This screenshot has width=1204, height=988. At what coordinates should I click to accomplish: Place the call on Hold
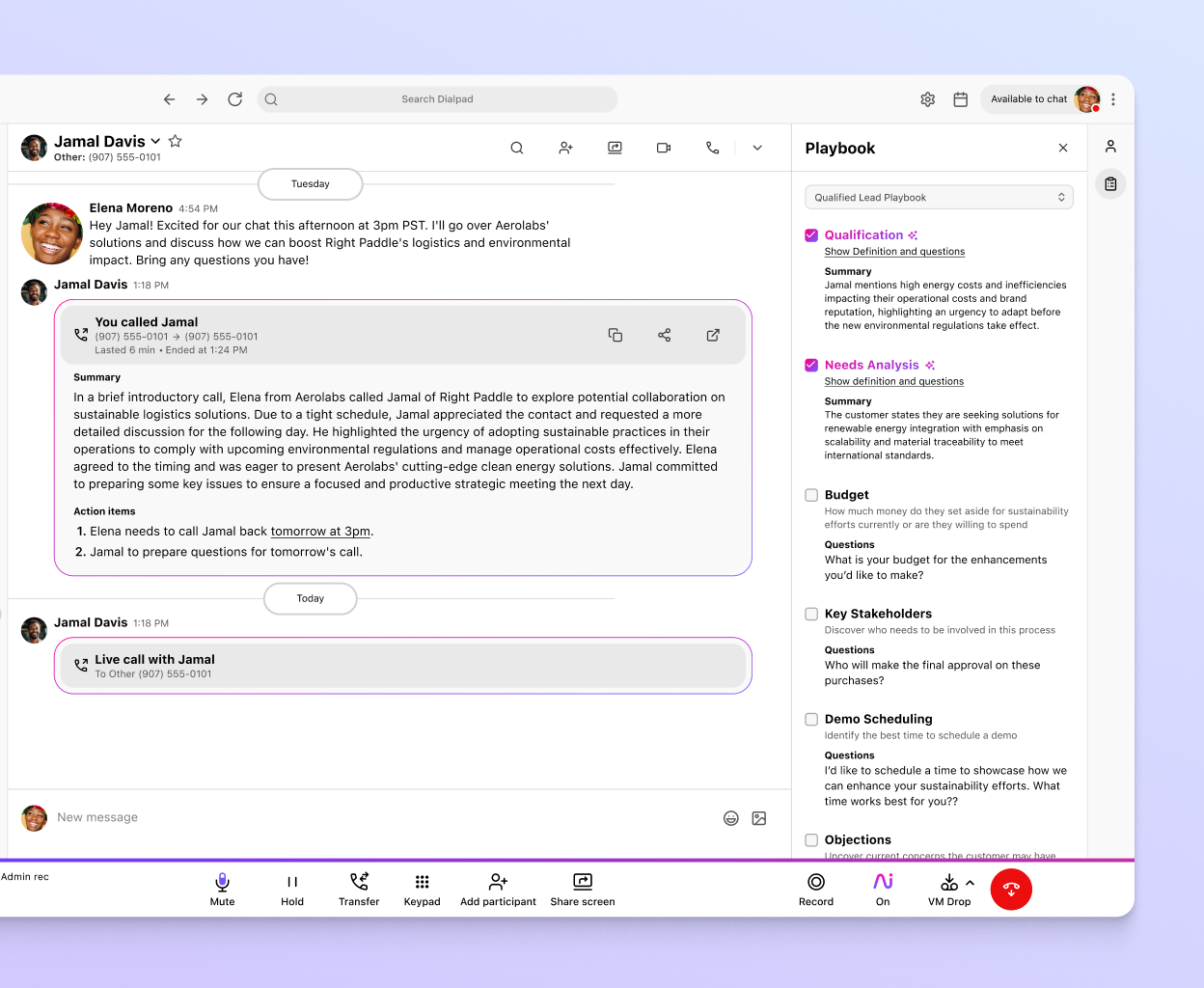[x=291, y=889]
